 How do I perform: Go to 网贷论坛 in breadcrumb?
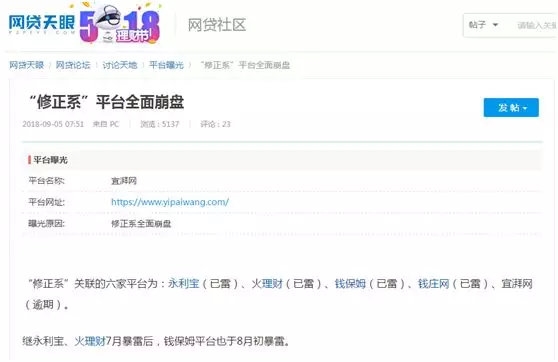point(73,65)
